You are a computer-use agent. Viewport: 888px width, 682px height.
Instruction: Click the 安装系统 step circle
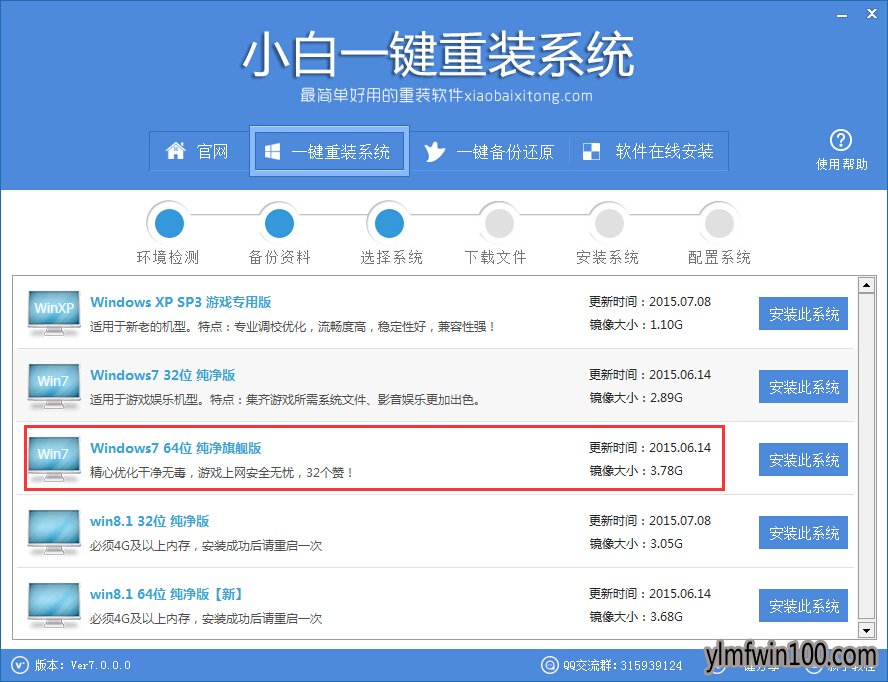tap(609, 223)
